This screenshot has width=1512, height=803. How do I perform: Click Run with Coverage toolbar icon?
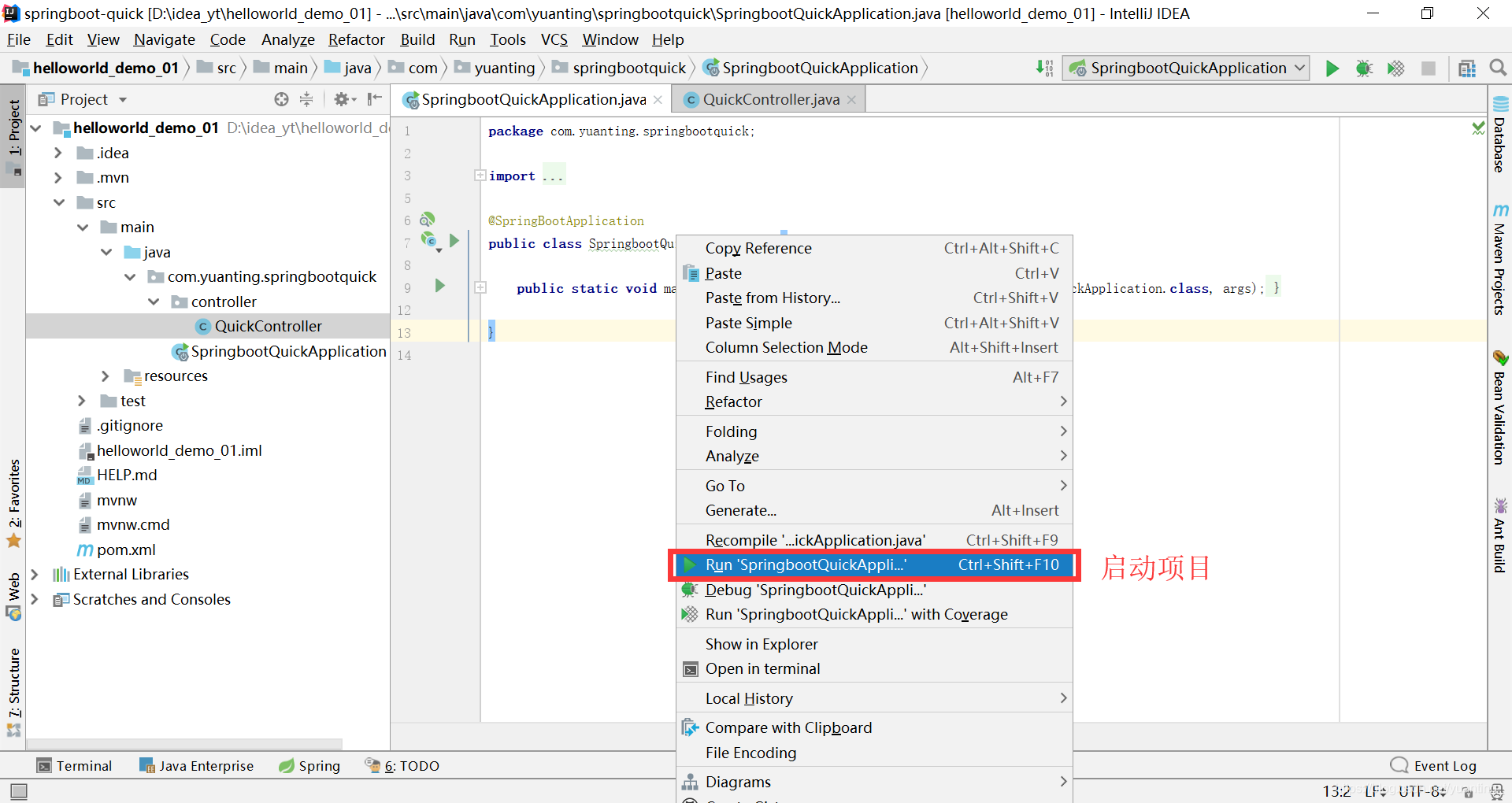point(1395,68)
